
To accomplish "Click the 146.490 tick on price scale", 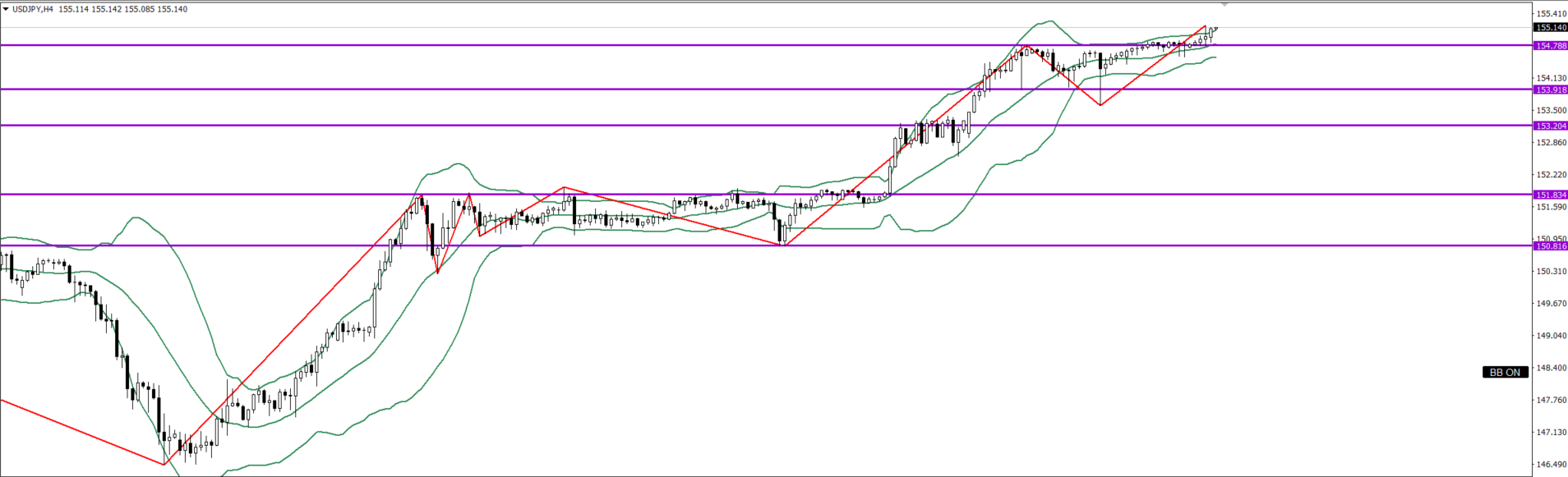I will pos(1551,464).
